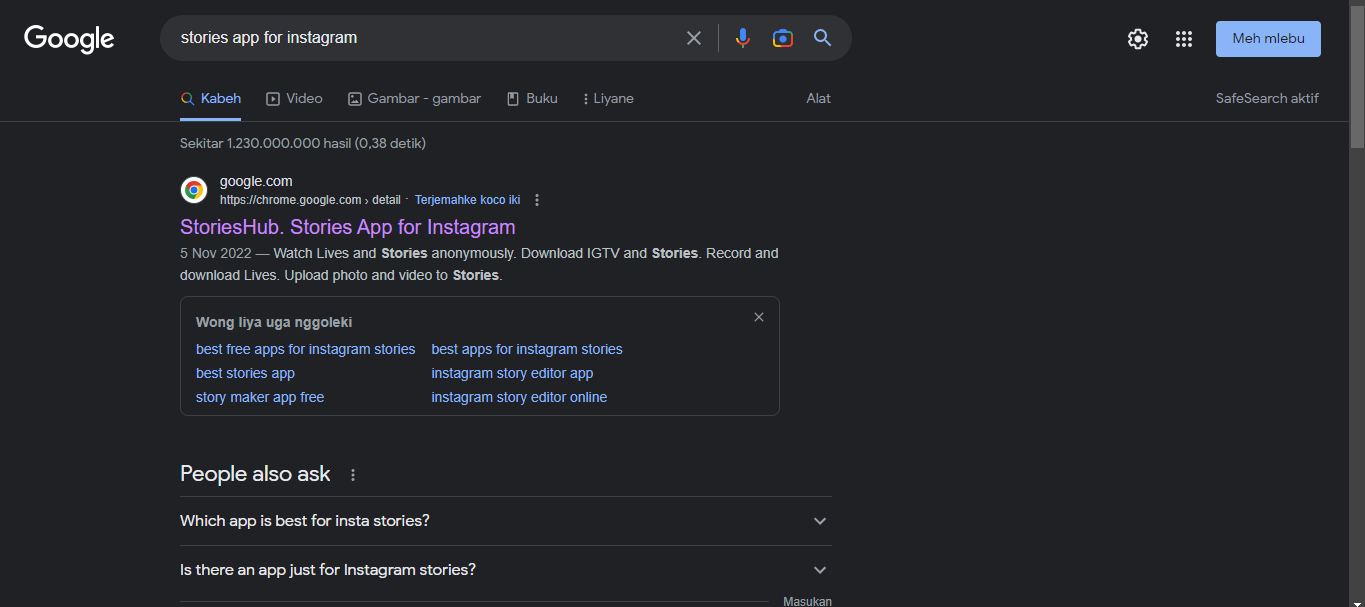Clear the search box text
1365x607 pixels.
click(694, 38)
